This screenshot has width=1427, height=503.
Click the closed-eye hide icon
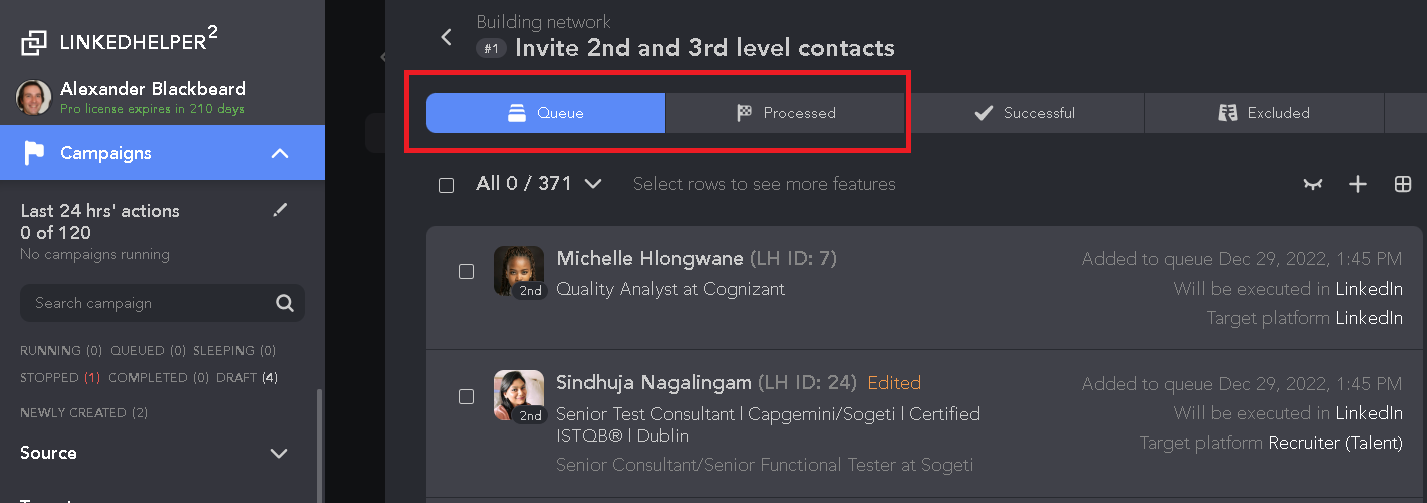[x=1313, y=184]
